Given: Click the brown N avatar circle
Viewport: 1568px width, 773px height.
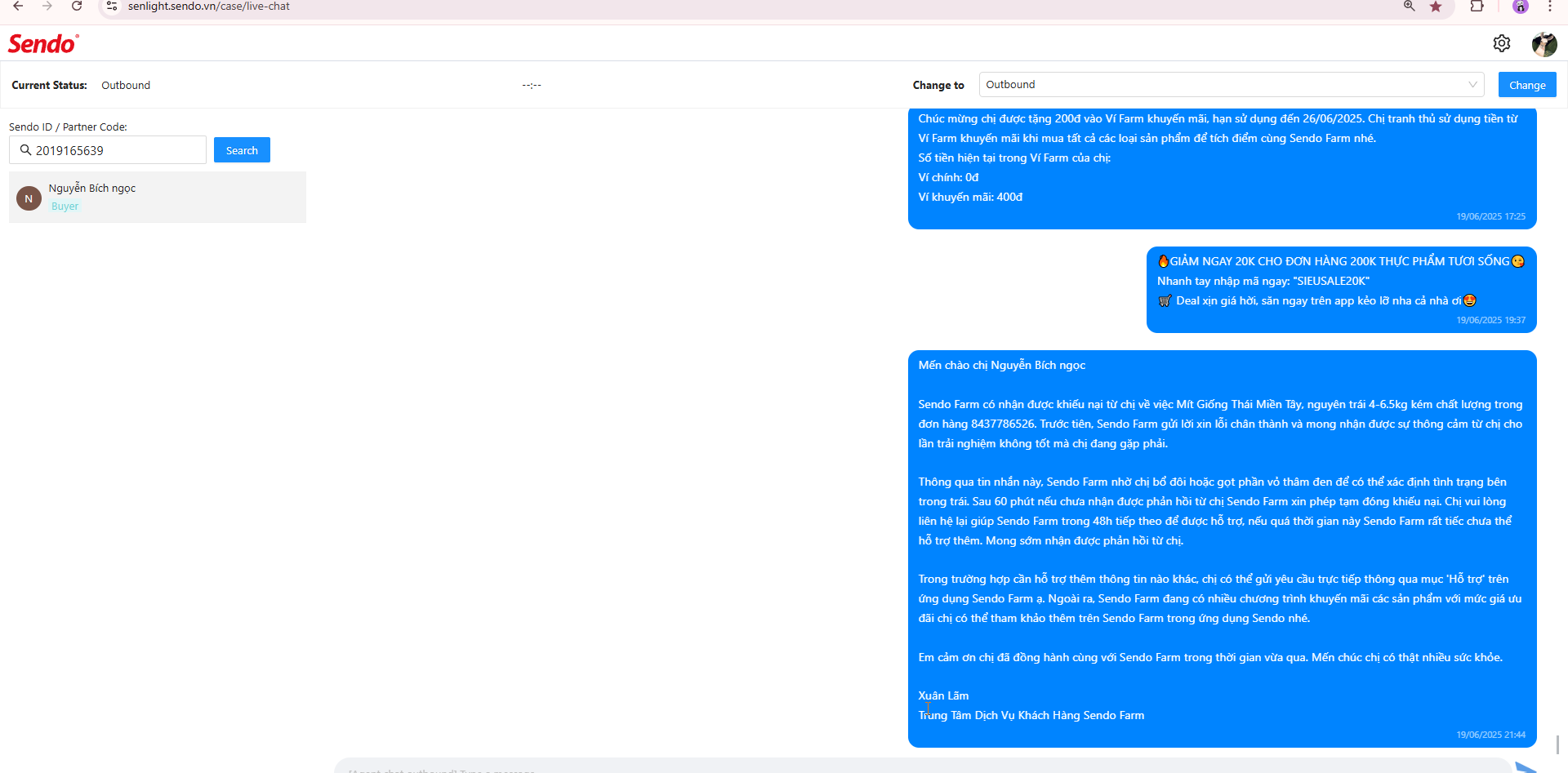Looking at the screenshot, I should coord(29,198).
